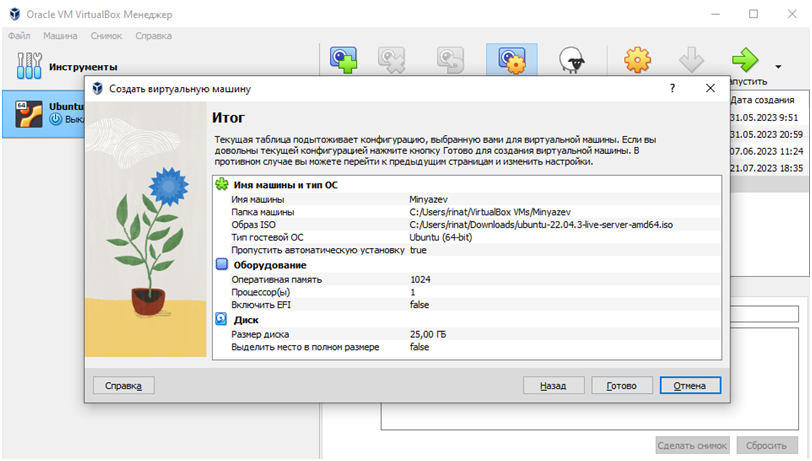Click the Имя машины и тип ОС icon
This screenshot has height=461, width=812.
point(222,184)
